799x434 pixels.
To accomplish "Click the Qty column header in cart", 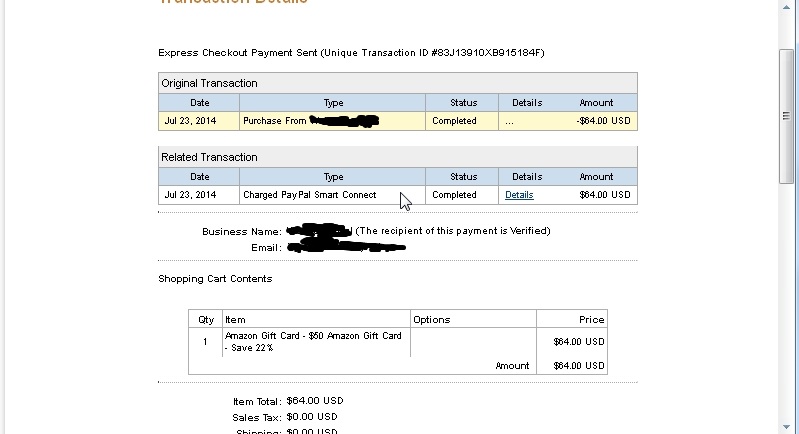I will [206, 320].
